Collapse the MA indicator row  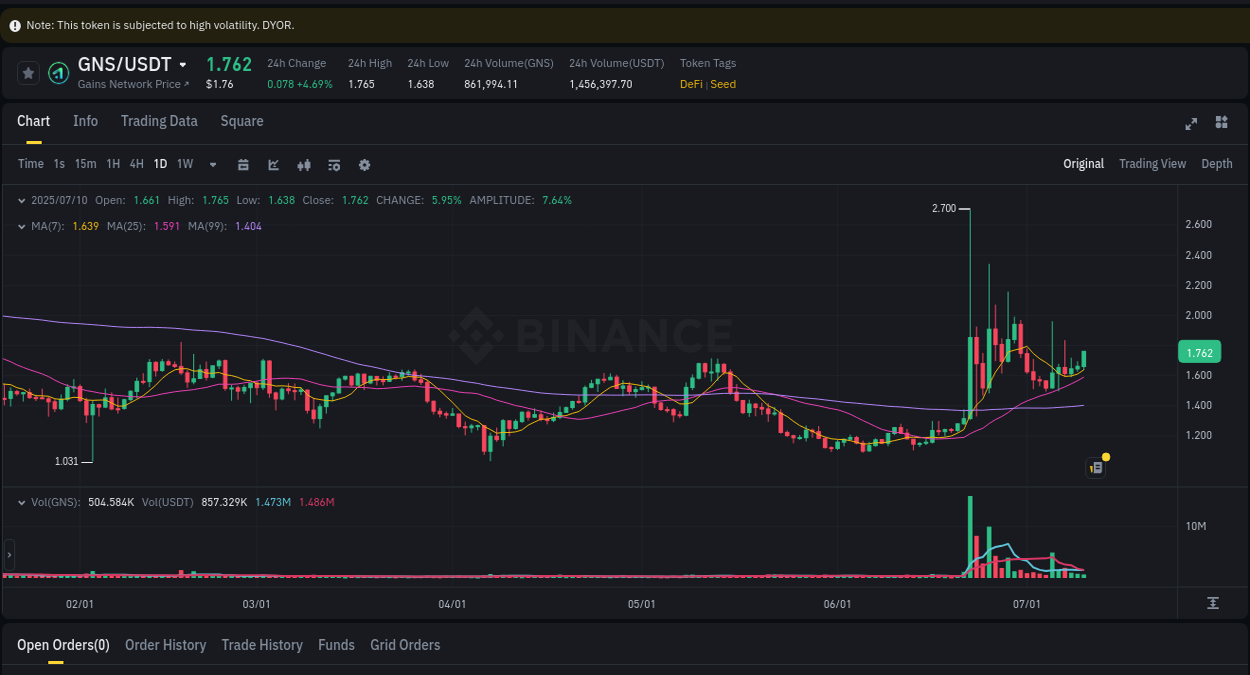(20, 227)
